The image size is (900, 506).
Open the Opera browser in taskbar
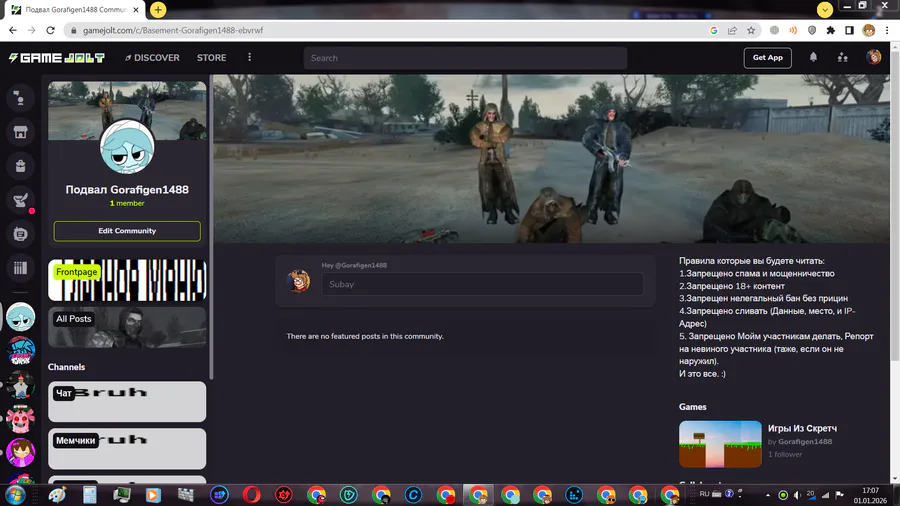[251, 495]
